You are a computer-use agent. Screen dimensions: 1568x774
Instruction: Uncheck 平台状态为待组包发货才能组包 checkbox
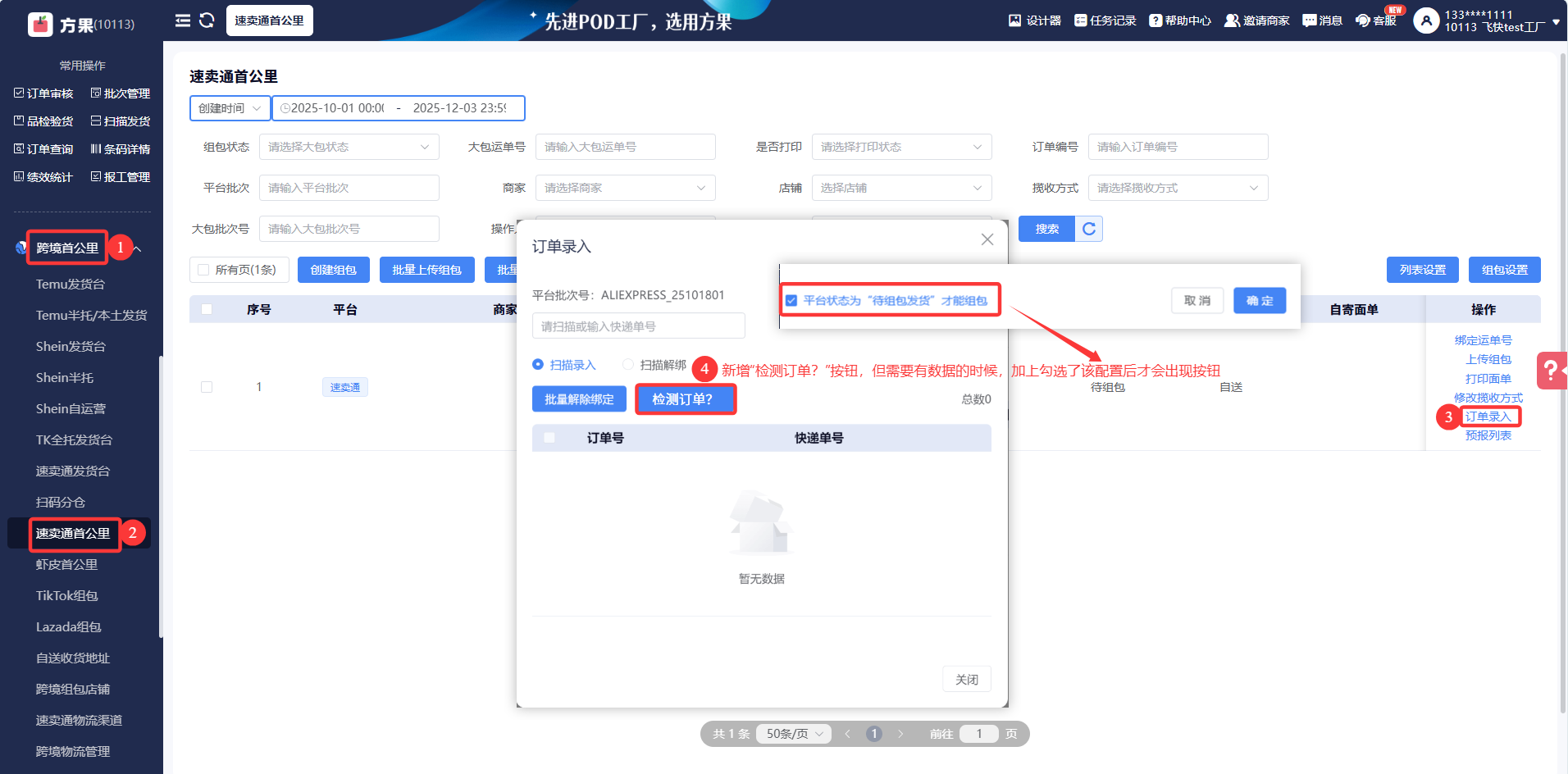791,301
